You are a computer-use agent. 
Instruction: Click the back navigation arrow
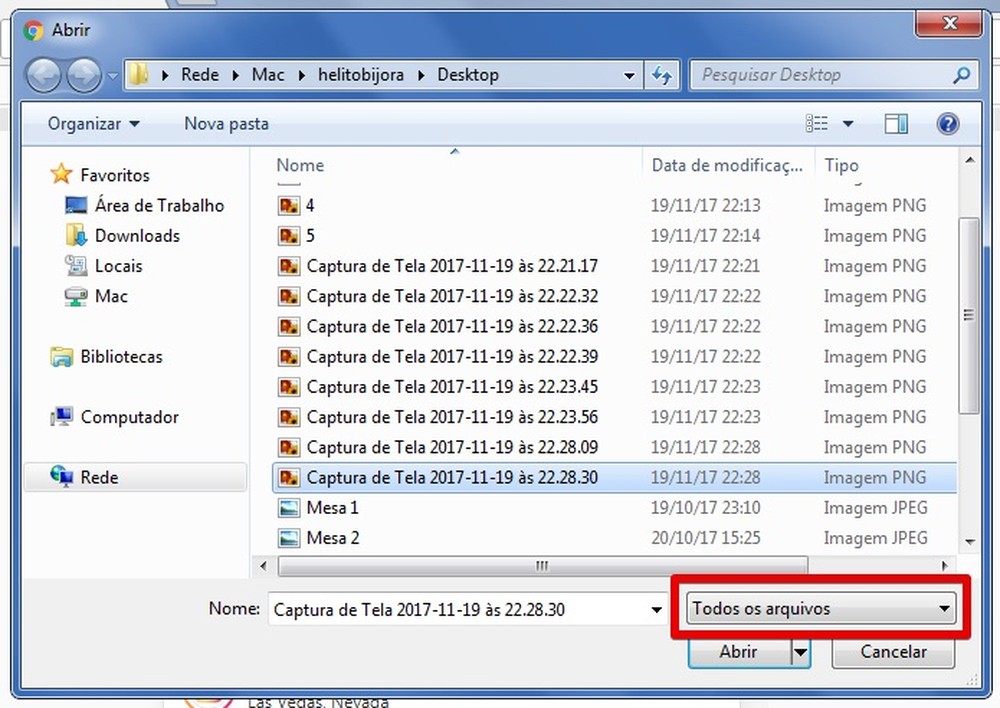(44, 75)
